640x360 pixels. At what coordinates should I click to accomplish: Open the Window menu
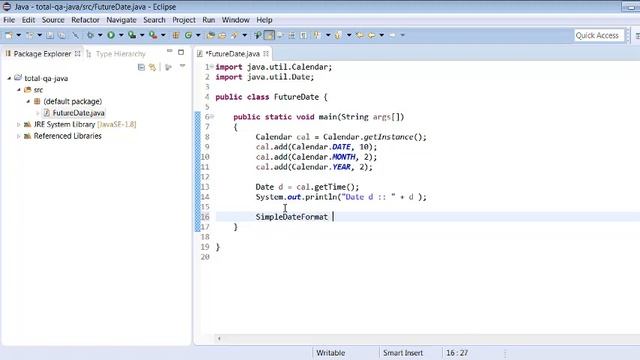[236, 20]
